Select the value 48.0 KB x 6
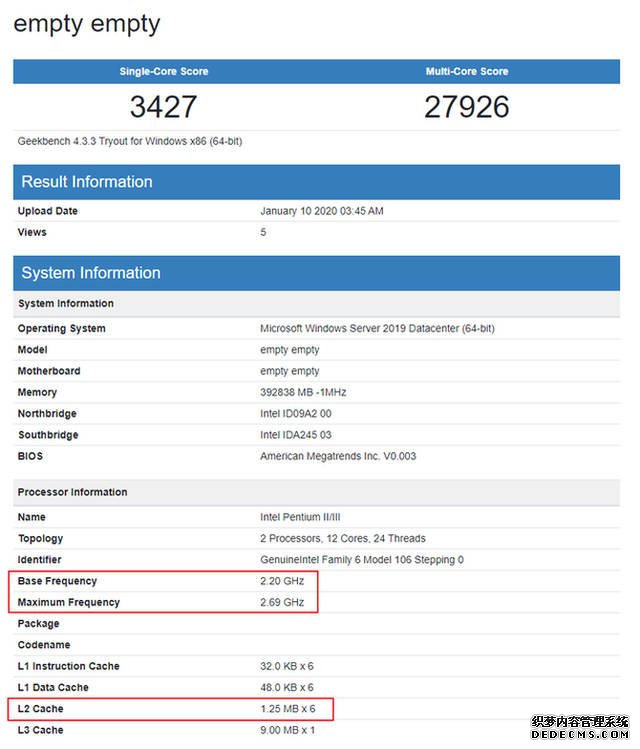 (287, 688)
